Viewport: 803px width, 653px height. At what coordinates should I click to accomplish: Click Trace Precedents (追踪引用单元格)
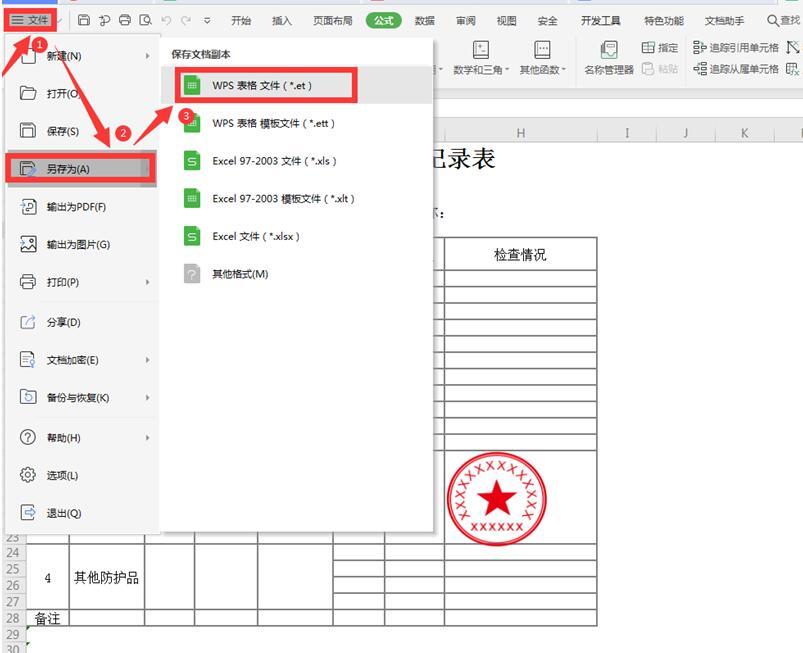point(735,48)
